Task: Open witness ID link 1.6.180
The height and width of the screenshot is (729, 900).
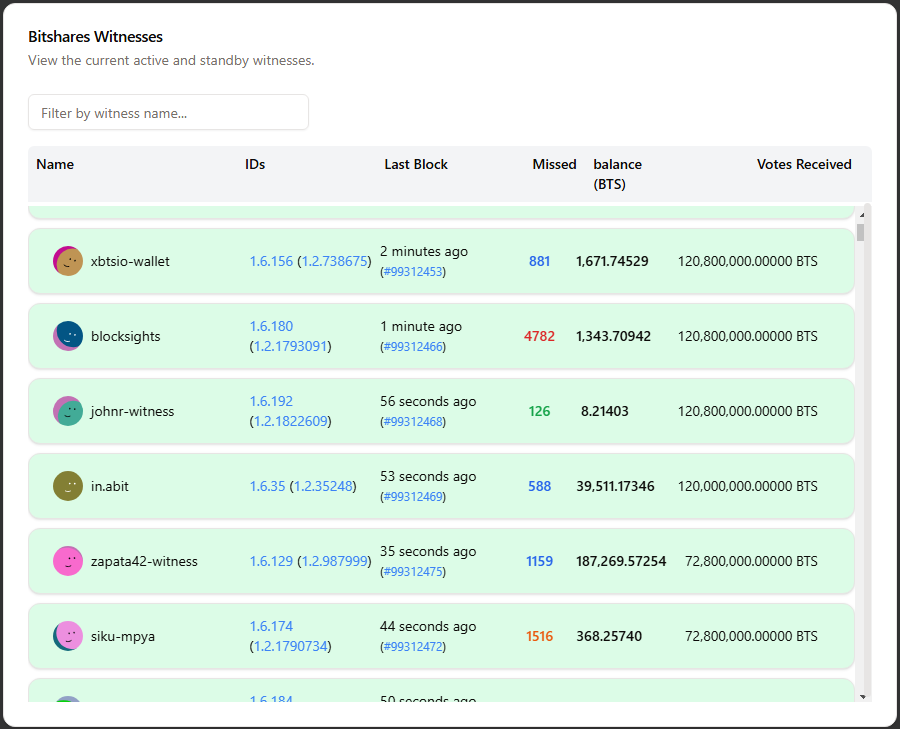Action: click(271, 326)
